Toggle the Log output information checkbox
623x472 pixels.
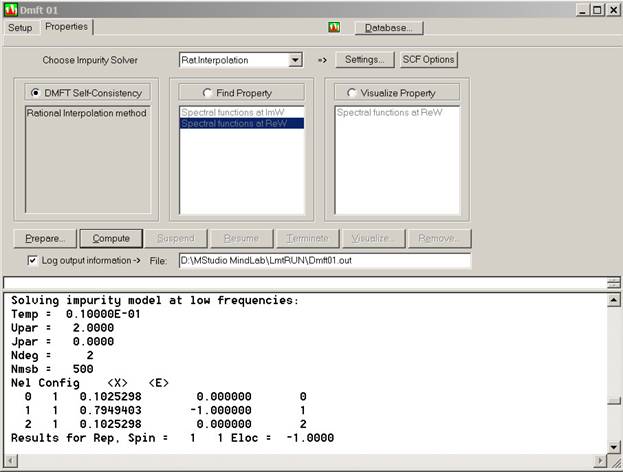[x=32, y=260]
